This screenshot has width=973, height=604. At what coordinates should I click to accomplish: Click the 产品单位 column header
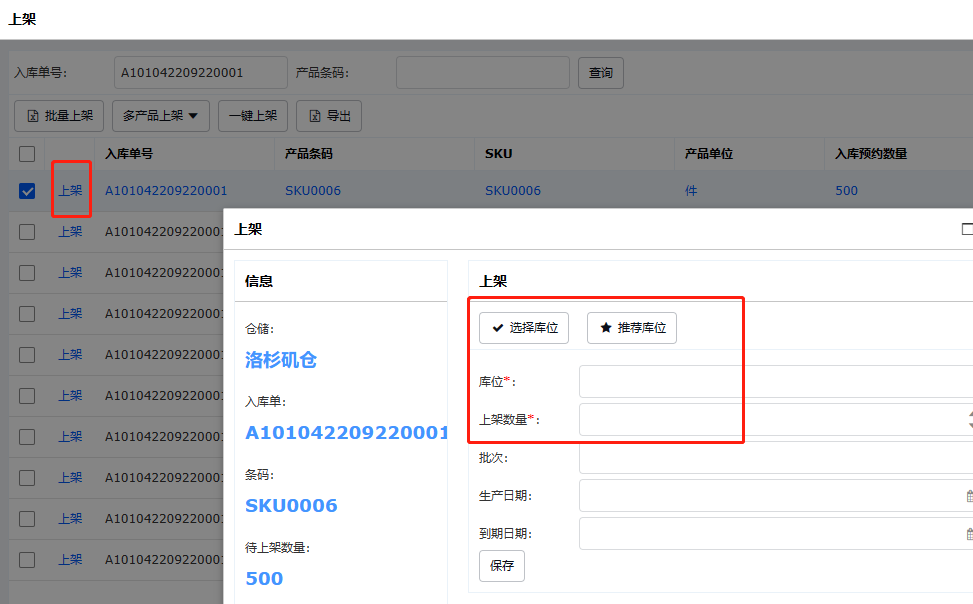point(709,154)
